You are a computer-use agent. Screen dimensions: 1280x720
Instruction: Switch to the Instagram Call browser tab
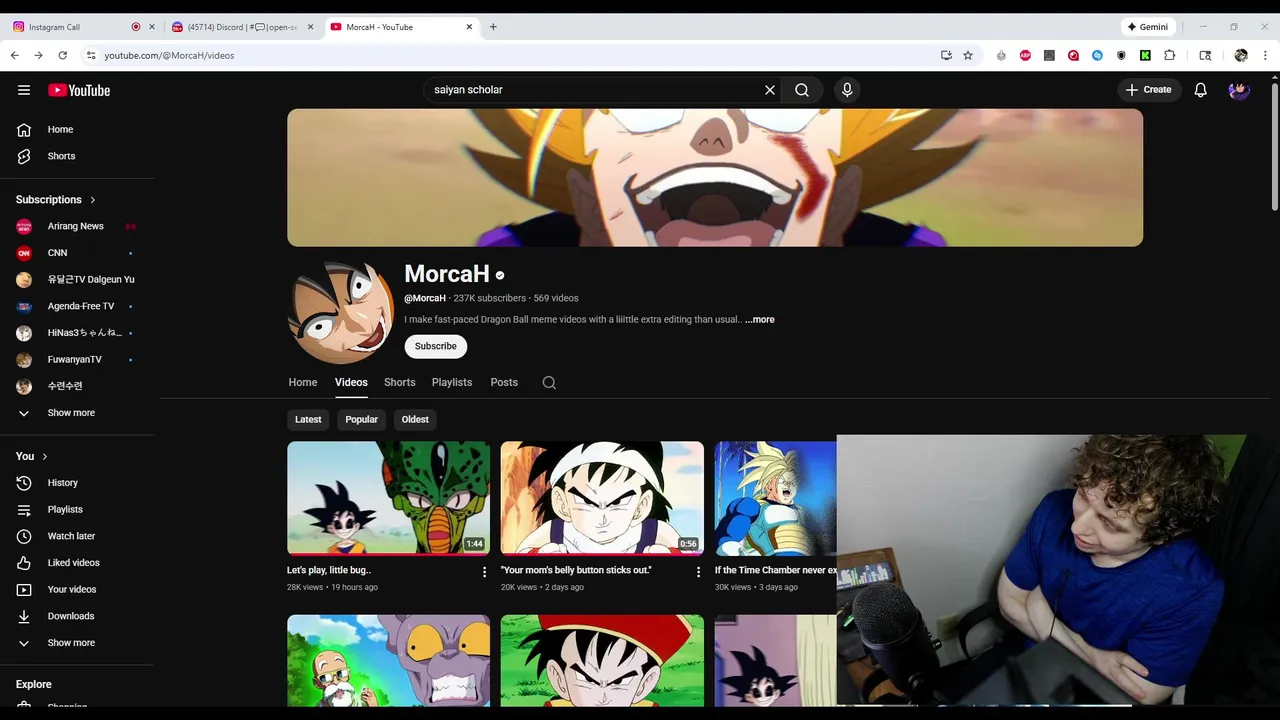click(x=82, y=27)
